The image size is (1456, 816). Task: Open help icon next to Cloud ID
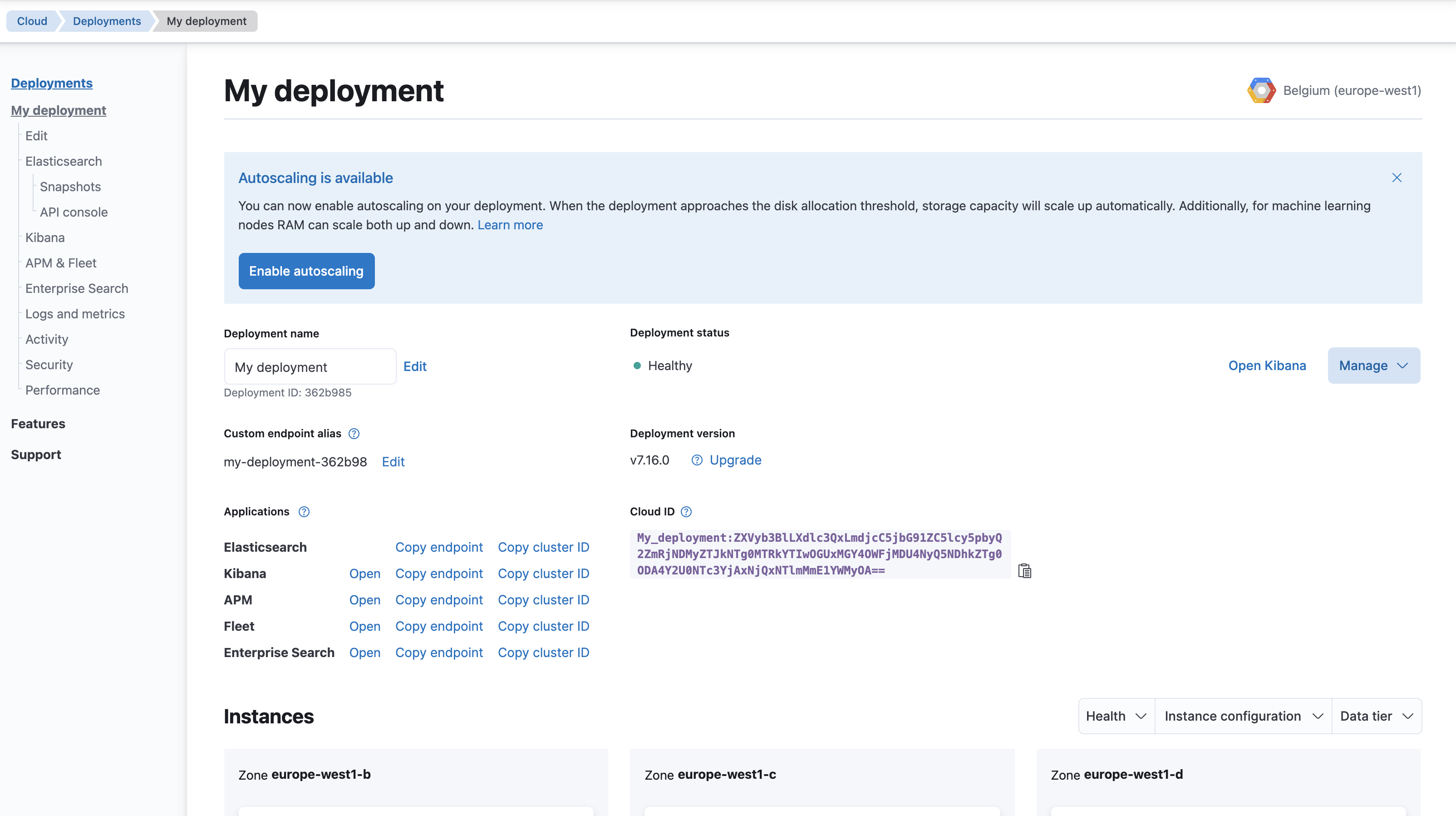point(686,512)
